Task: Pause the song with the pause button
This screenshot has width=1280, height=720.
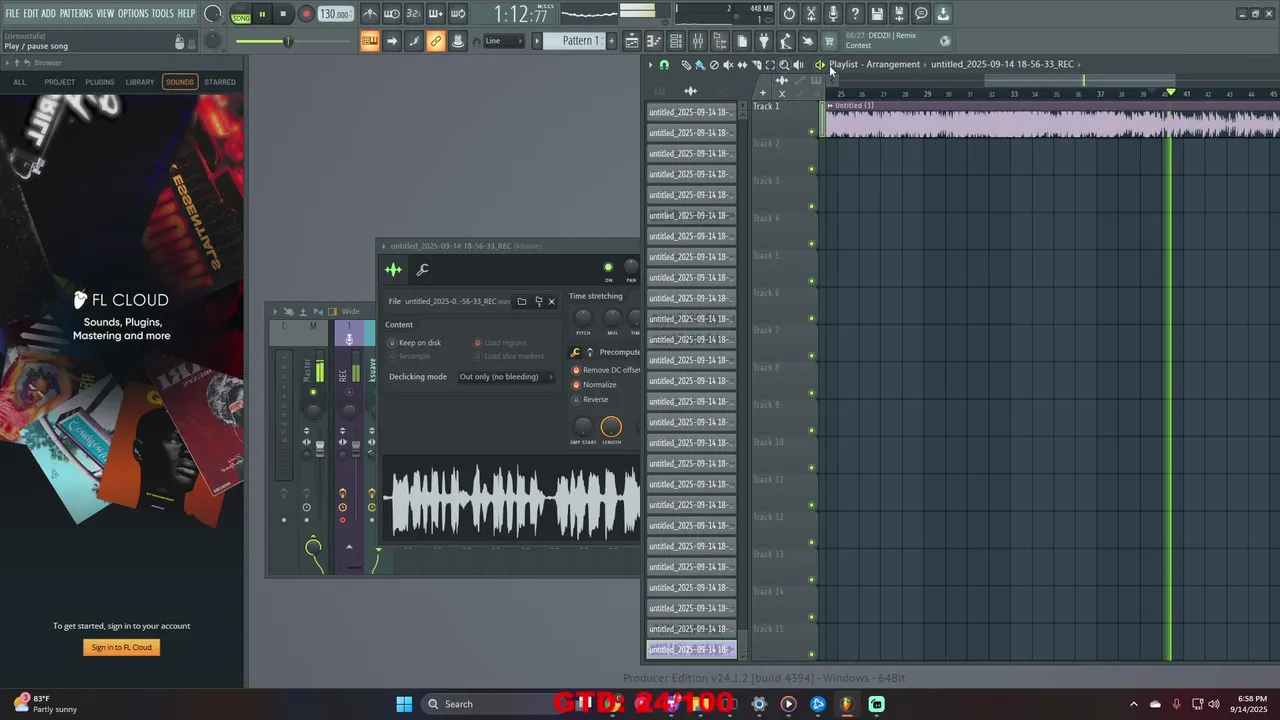Action: tap(262, 14)
